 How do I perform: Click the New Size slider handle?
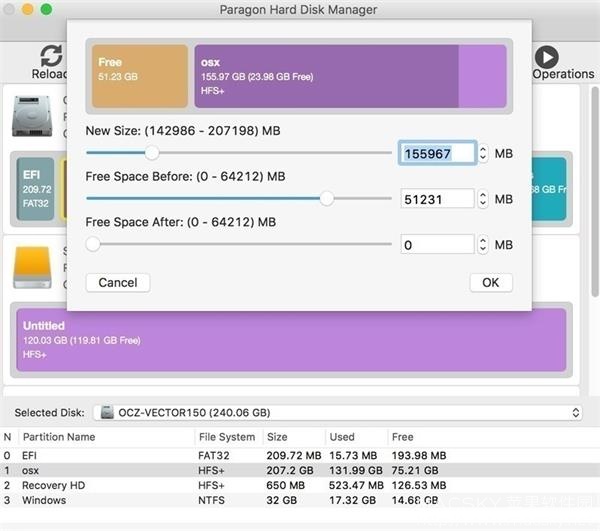point(152,153)
